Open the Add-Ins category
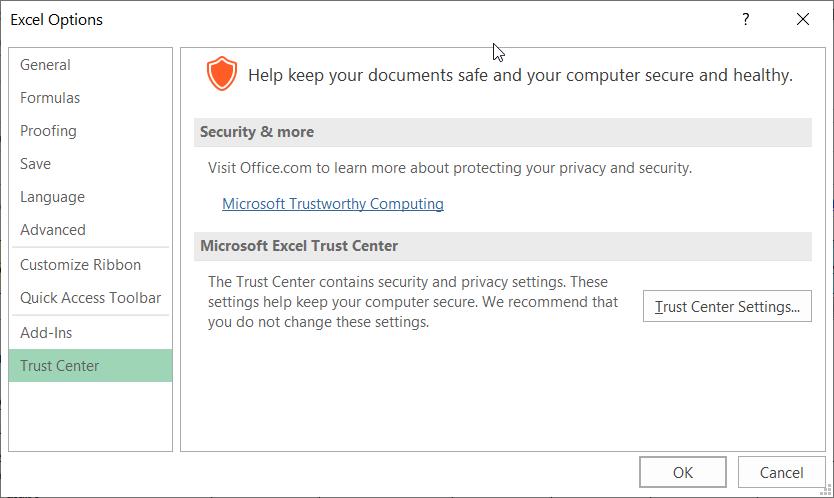Screen dimensions: 834x498 (46, 333)
